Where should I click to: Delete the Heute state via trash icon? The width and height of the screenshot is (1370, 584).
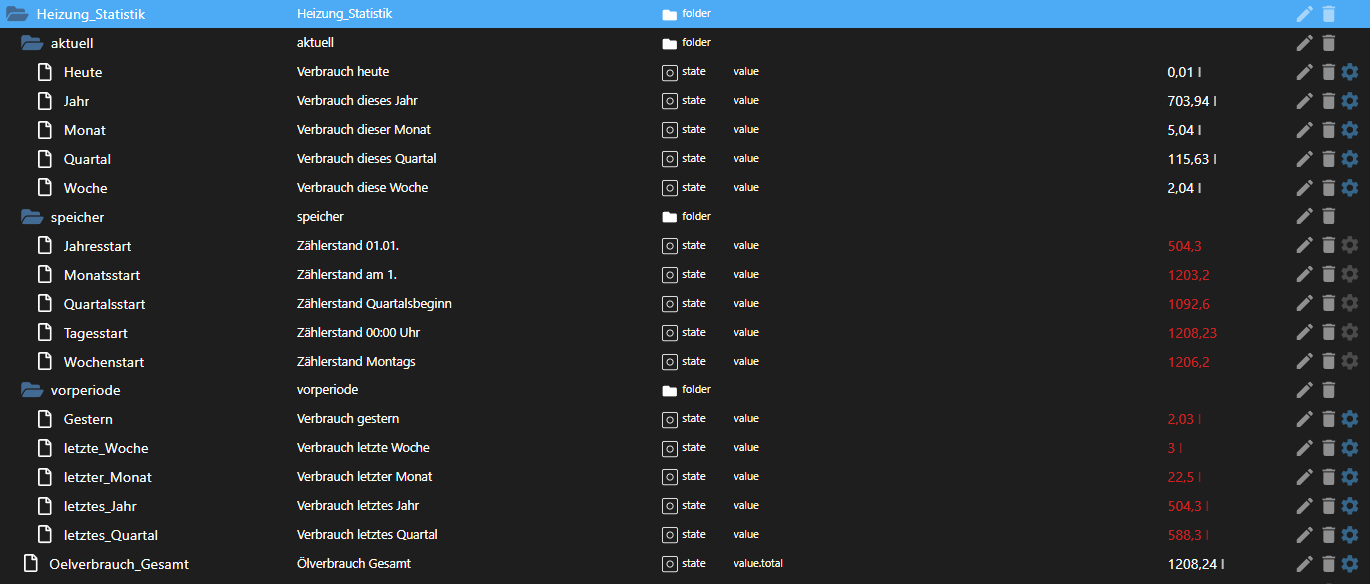coord(1328,72)
